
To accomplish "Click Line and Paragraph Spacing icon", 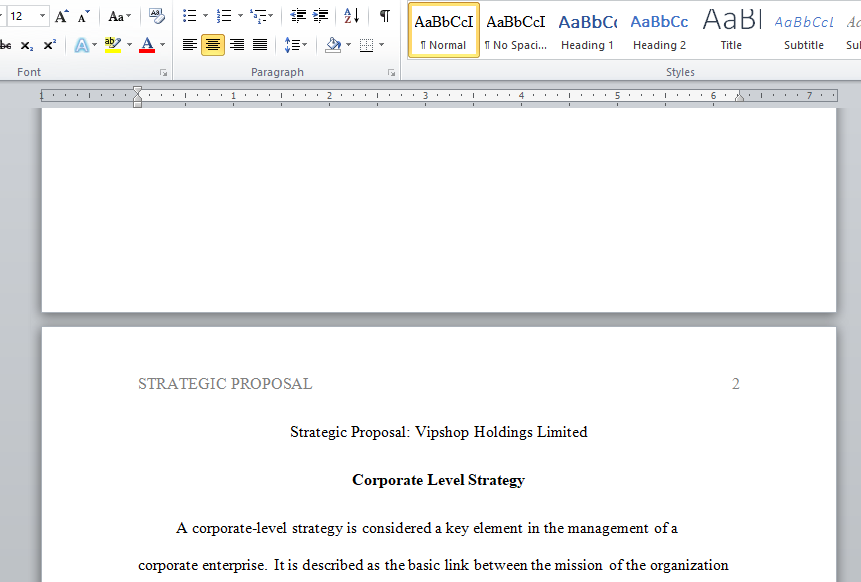I will pos(292,44).
